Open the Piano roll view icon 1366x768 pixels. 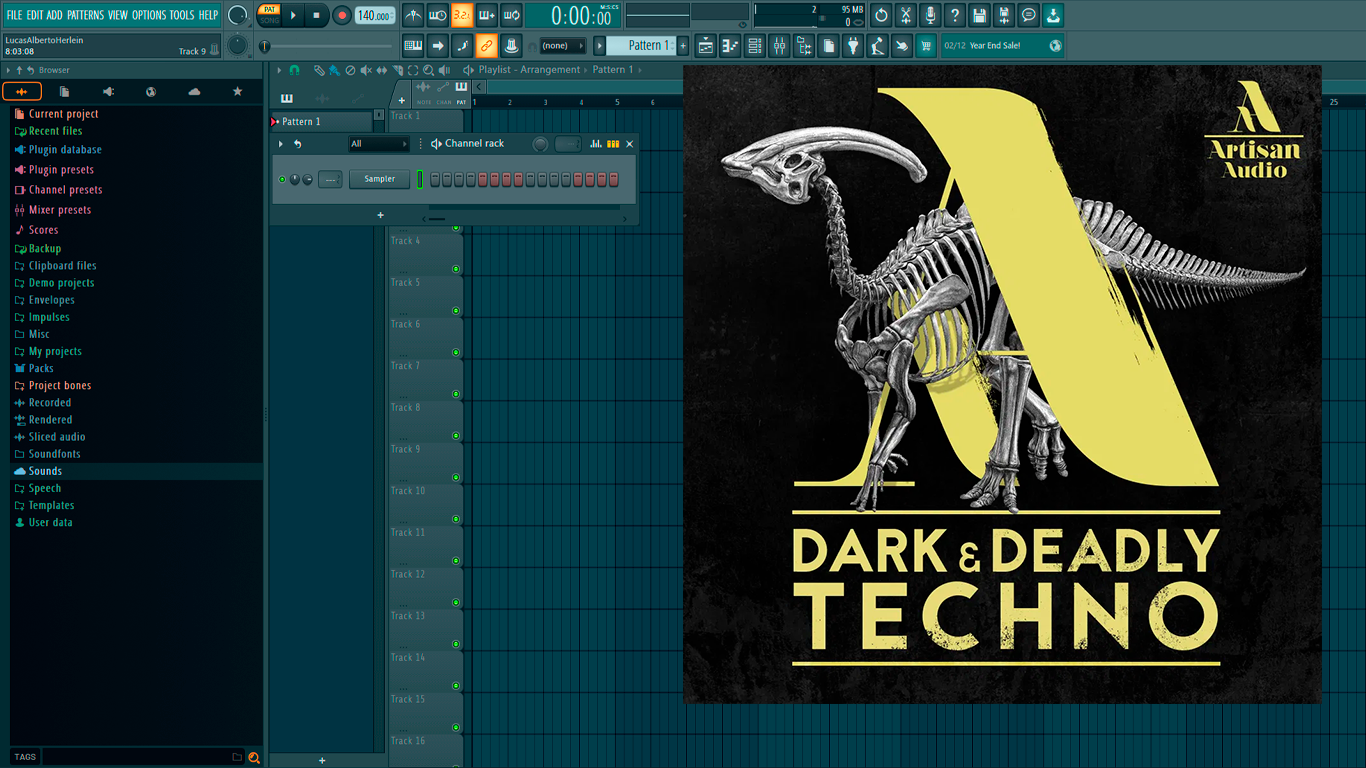730,46
